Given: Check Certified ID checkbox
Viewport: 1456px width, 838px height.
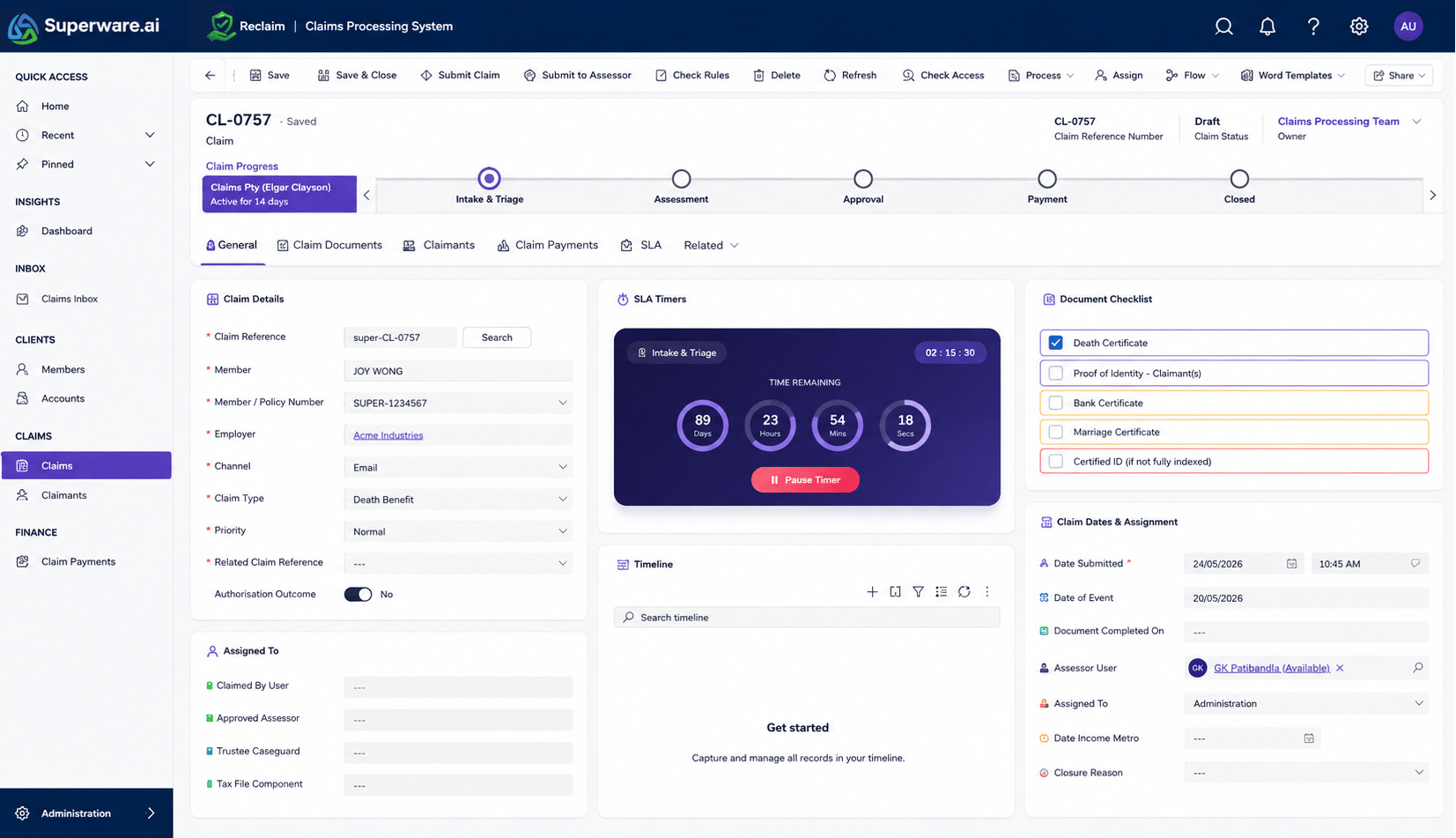Looking at the screenshot, I should 1056,461.
